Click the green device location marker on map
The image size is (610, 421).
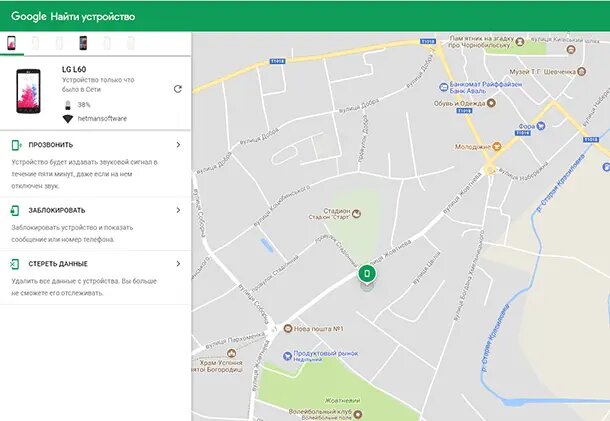366,274
